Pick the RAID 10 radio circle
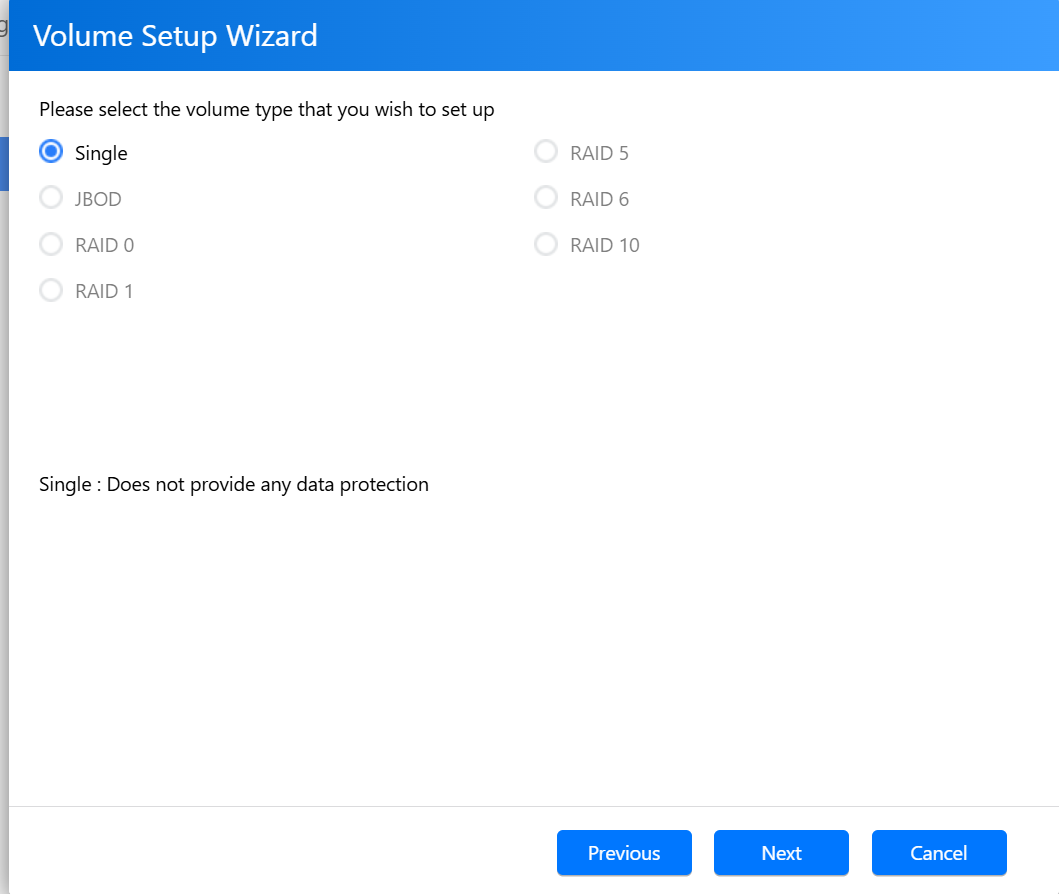 (x=546, y=244)
